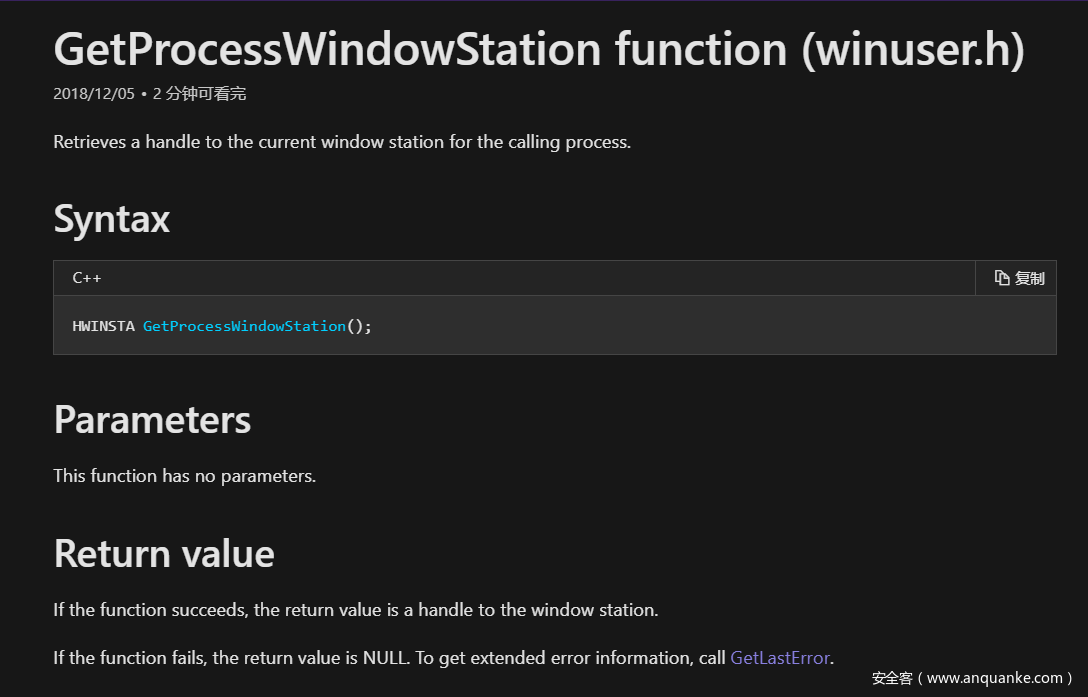Click the 'Retrieves a handle' description sentence

pyautogui.click(x=342, y=142)
